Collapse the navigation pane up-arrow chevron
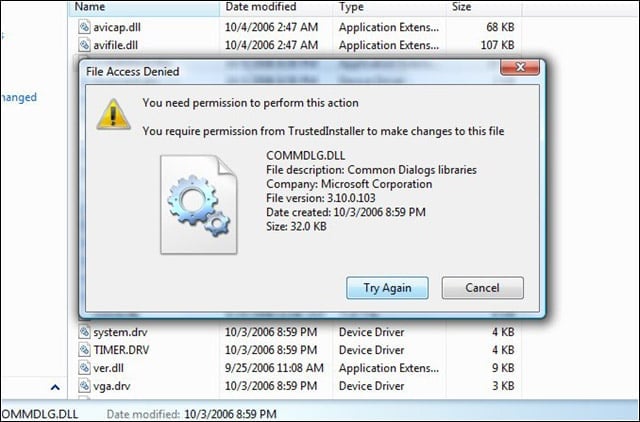This screenshot has width=640, height=422. click(x=55, y=387)
